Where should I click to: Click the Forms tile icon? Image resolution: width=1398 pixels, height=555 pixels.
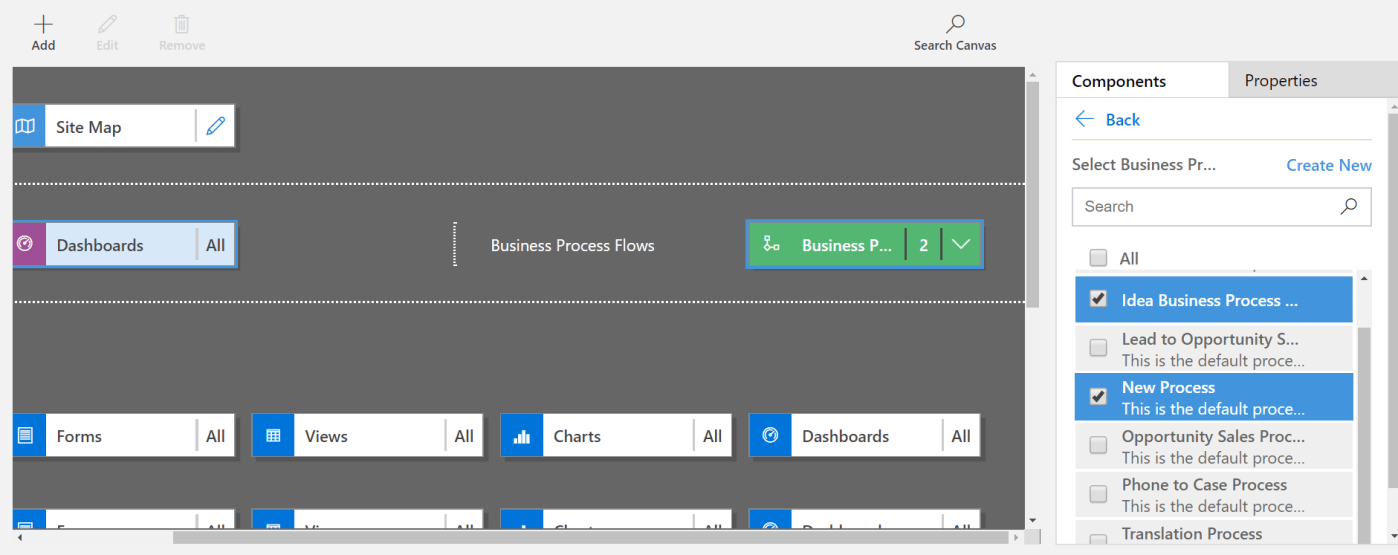coord(26,436)
